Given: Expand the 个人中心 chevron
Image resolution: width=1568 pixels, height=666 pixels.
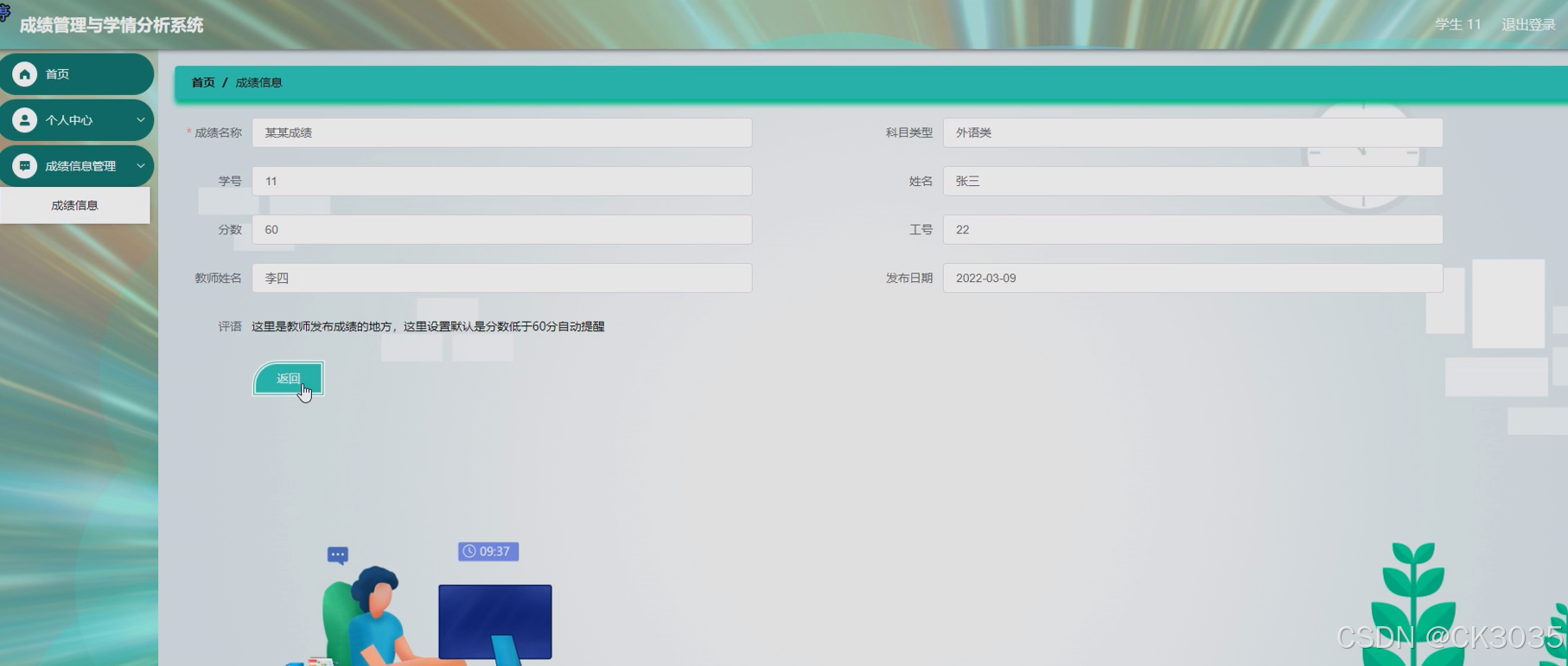Looking at the screenshot, I should pyautogui.click(x=141, y=120).
